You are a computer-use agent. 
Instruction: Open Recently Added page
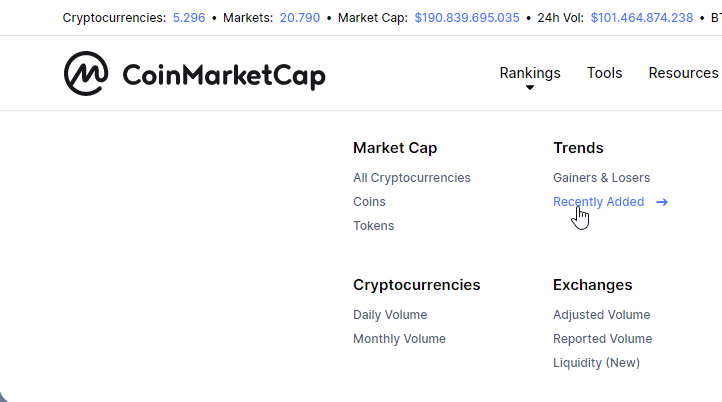point(599,202)
